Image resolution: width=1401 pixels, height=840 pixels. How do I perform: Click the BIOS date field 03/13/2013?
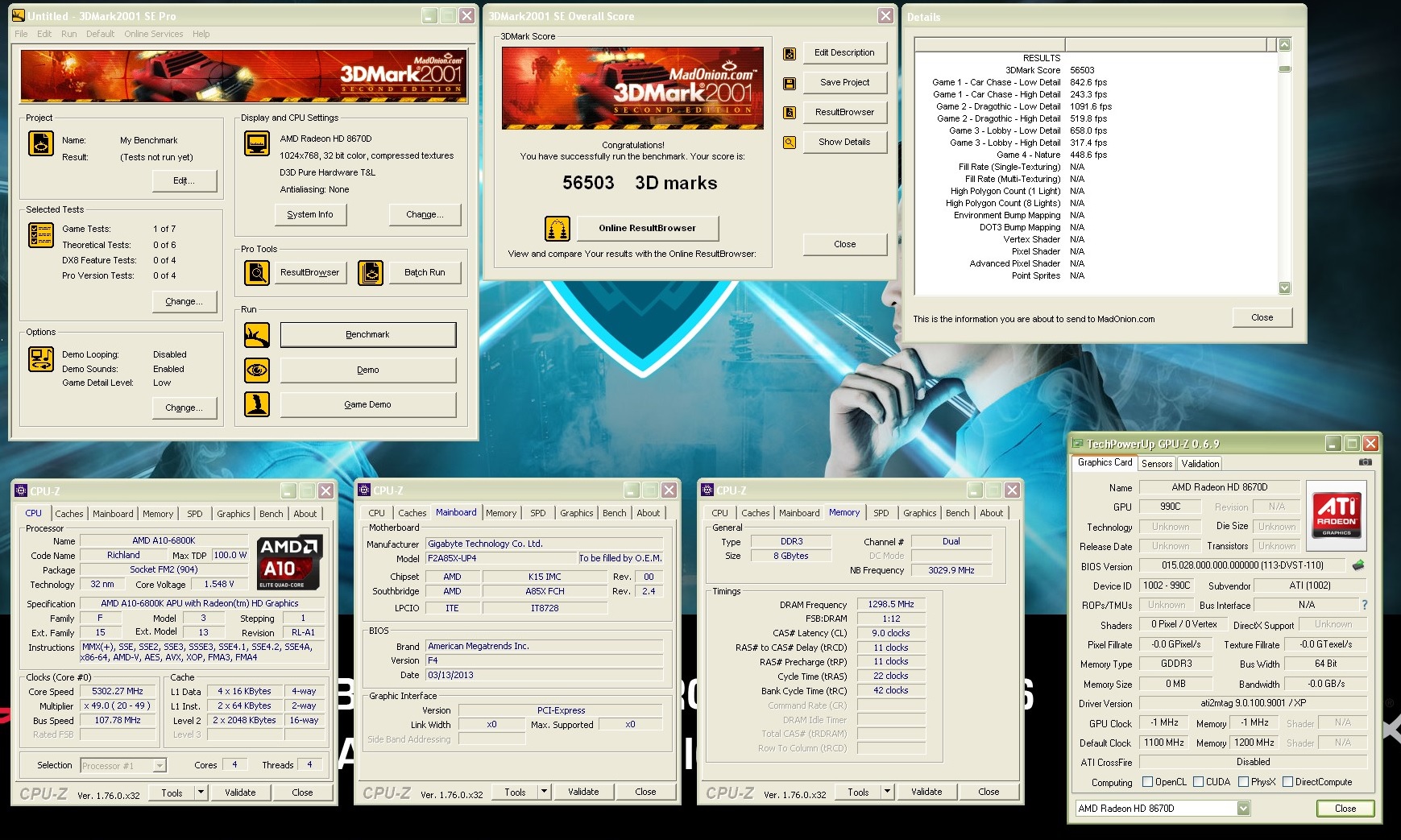click(545, 676)
